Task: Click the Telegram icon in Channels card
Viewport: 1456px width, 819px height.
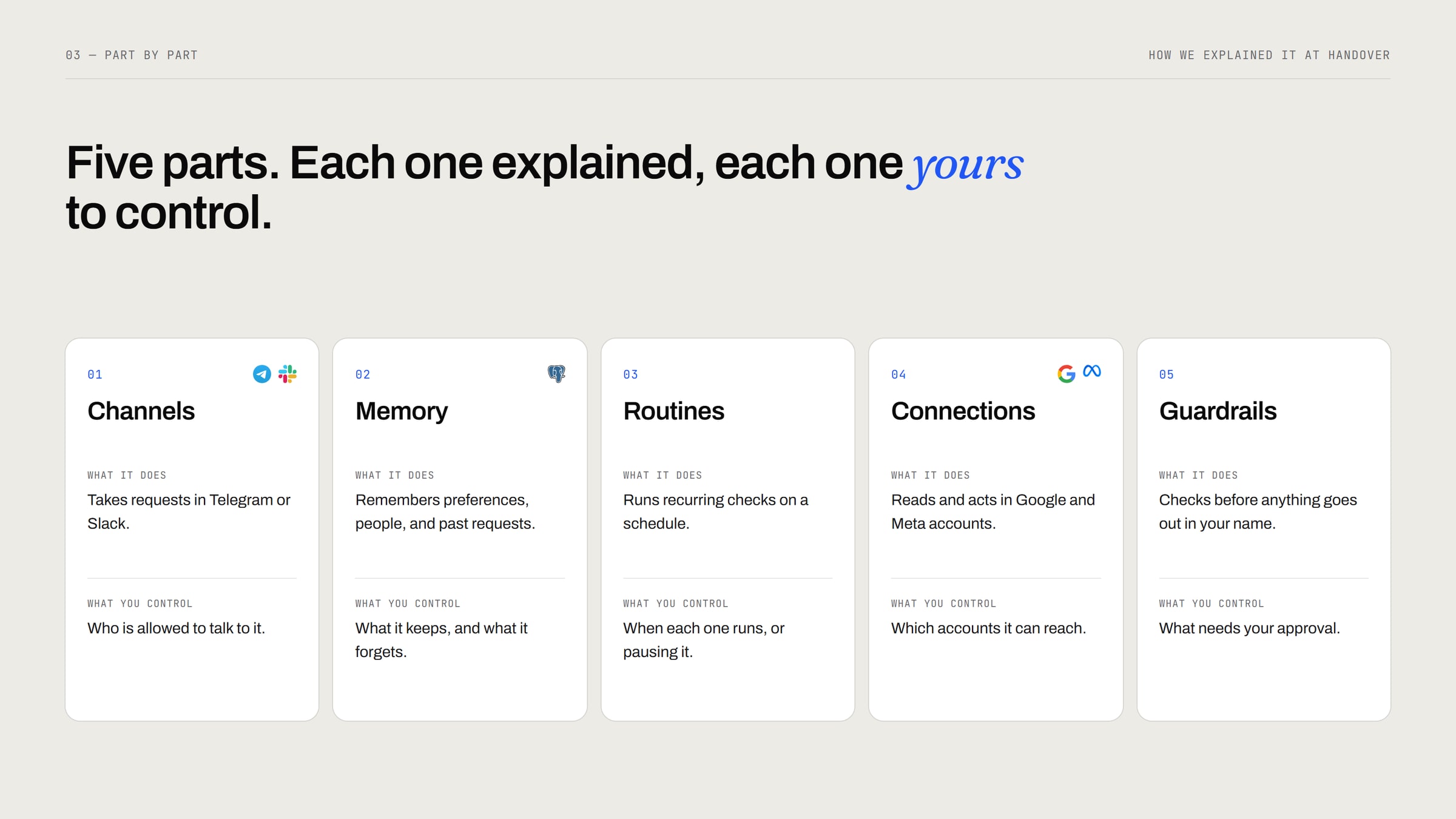Action: [x=261, y=374]
